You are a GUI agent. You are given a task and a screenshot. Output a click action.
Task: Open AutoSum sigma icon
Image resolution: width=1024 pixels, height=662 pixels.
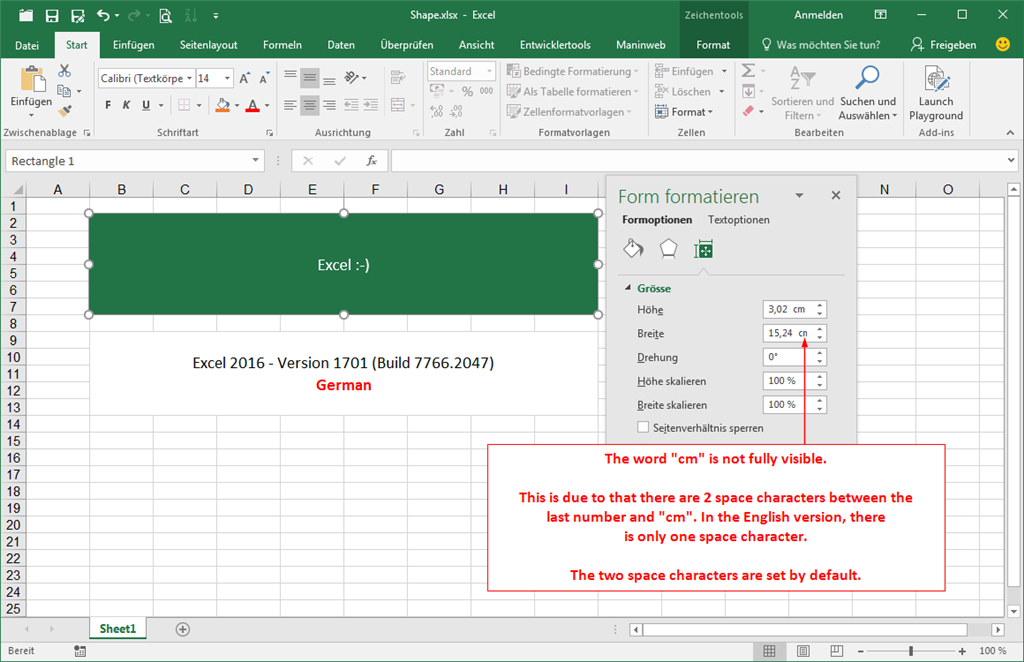[748, 71]
